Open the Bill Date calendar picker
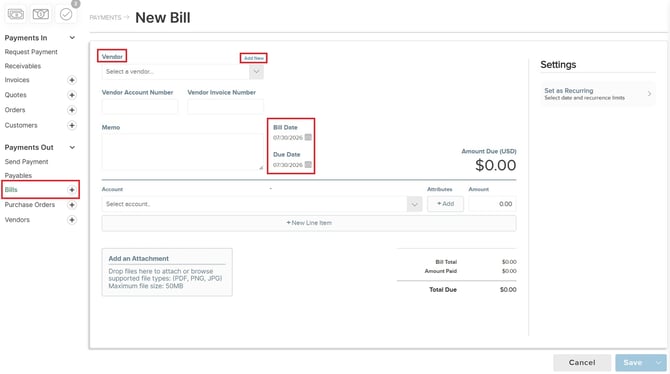This screenshot has height=374, width=670. (308, 137)
